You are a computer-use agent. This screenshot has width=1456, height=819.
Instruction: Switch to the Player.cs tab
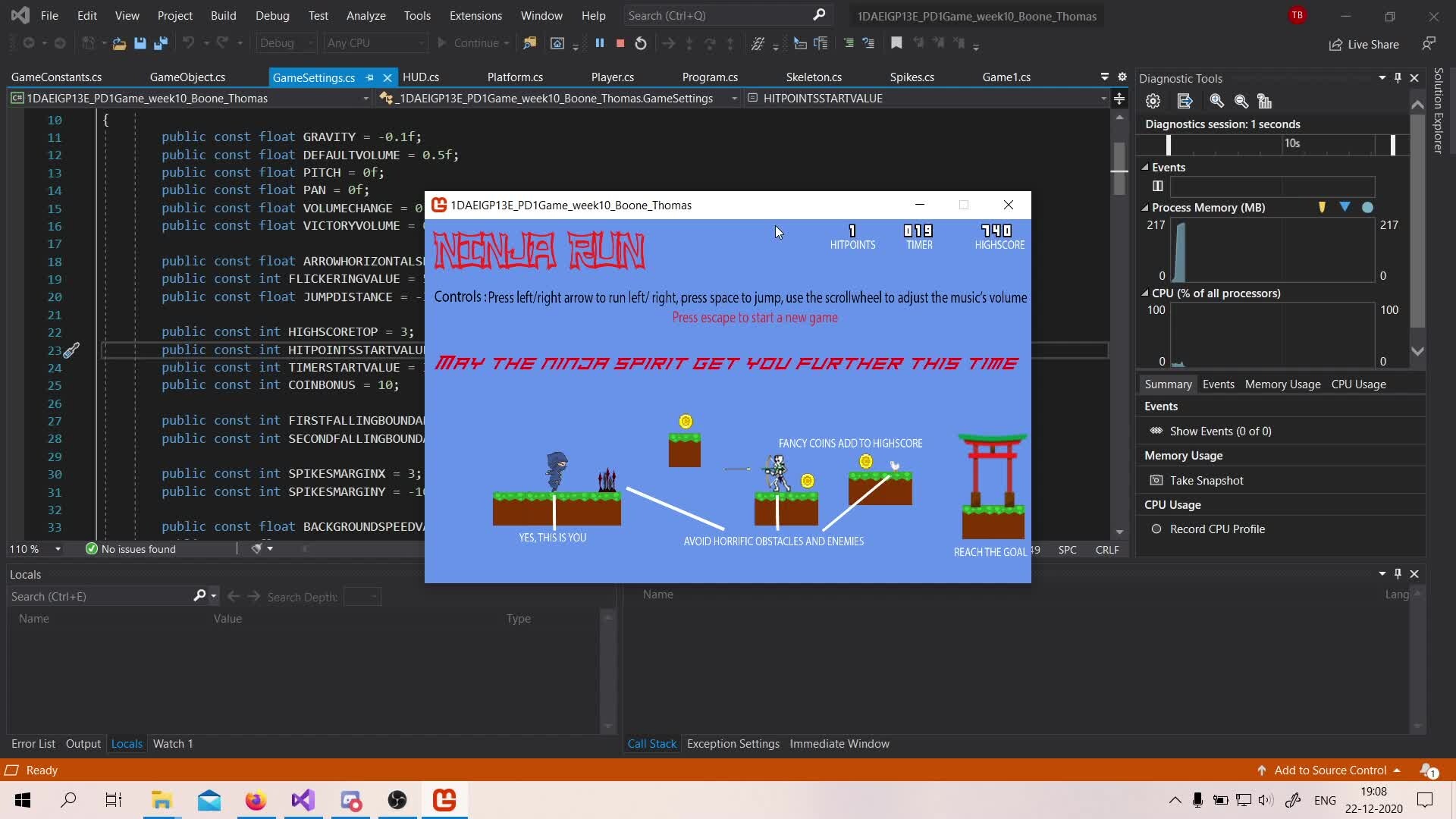pos(612,77)
